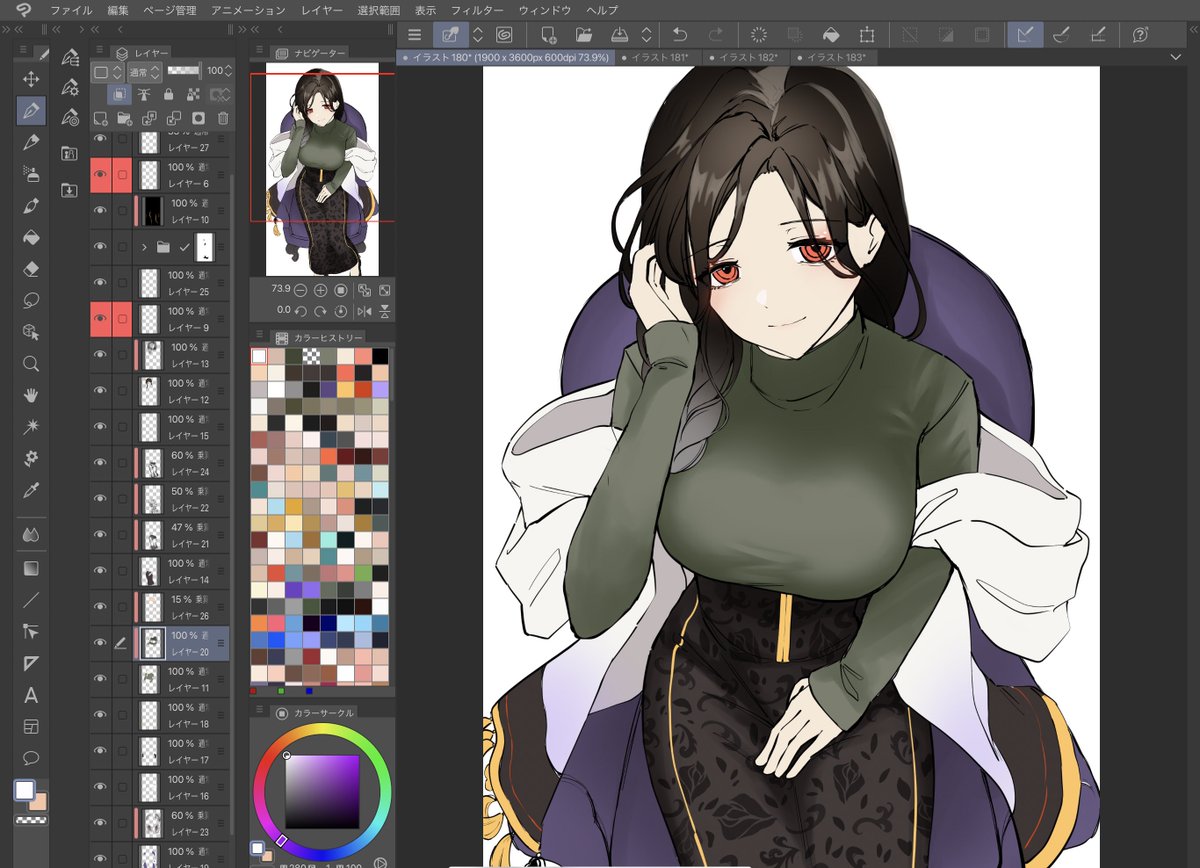Click the Redo arrow in command bar

[x=716, y=35]
